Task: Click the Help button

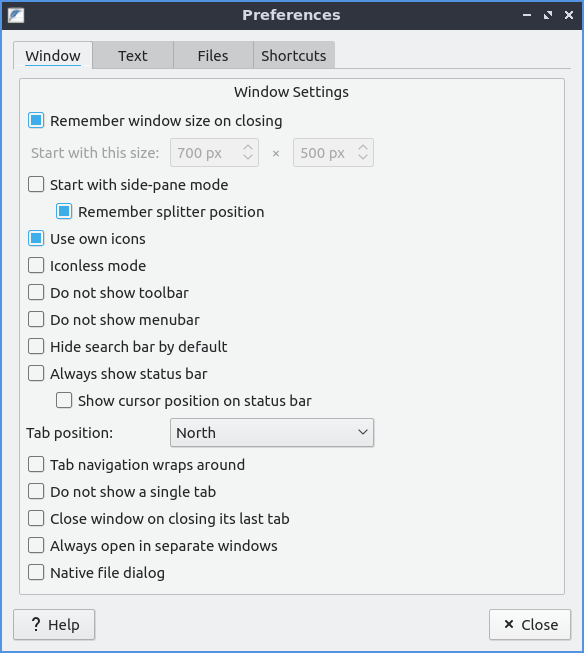Action: point(54,624)
